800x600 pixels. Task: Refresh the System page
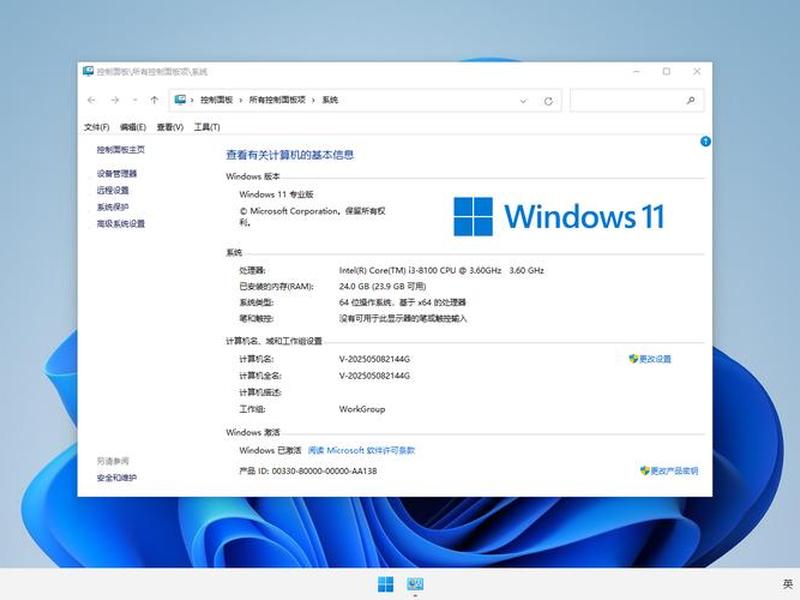[x=548, y=101]
